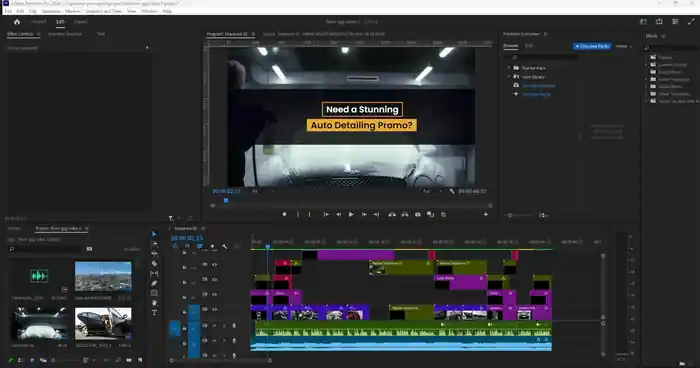Step back one frame in program monitor
Screen dimensions: 700x368
(339, 215)
